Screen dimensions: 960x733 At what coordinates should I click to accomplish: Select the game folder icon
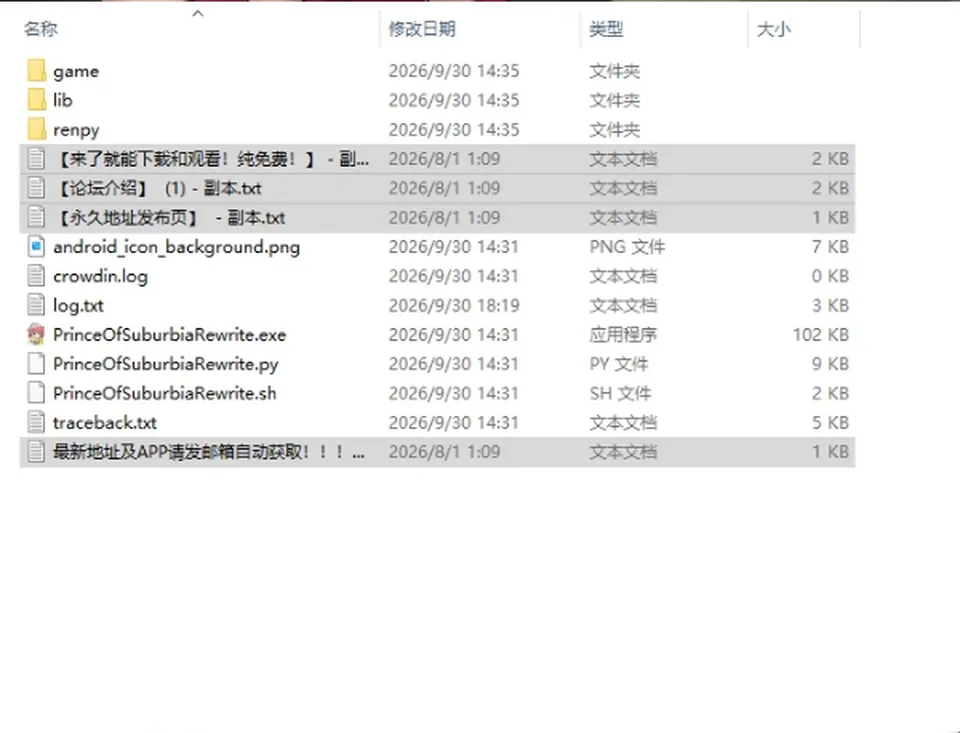coord(36,71)
